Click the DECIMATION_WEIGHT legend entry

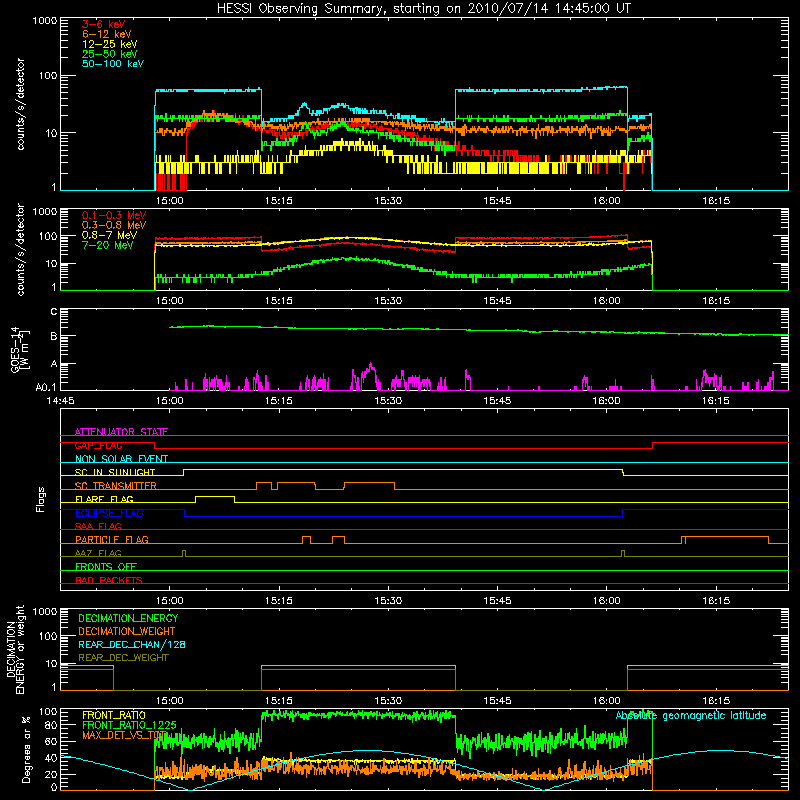click(127, 631)
